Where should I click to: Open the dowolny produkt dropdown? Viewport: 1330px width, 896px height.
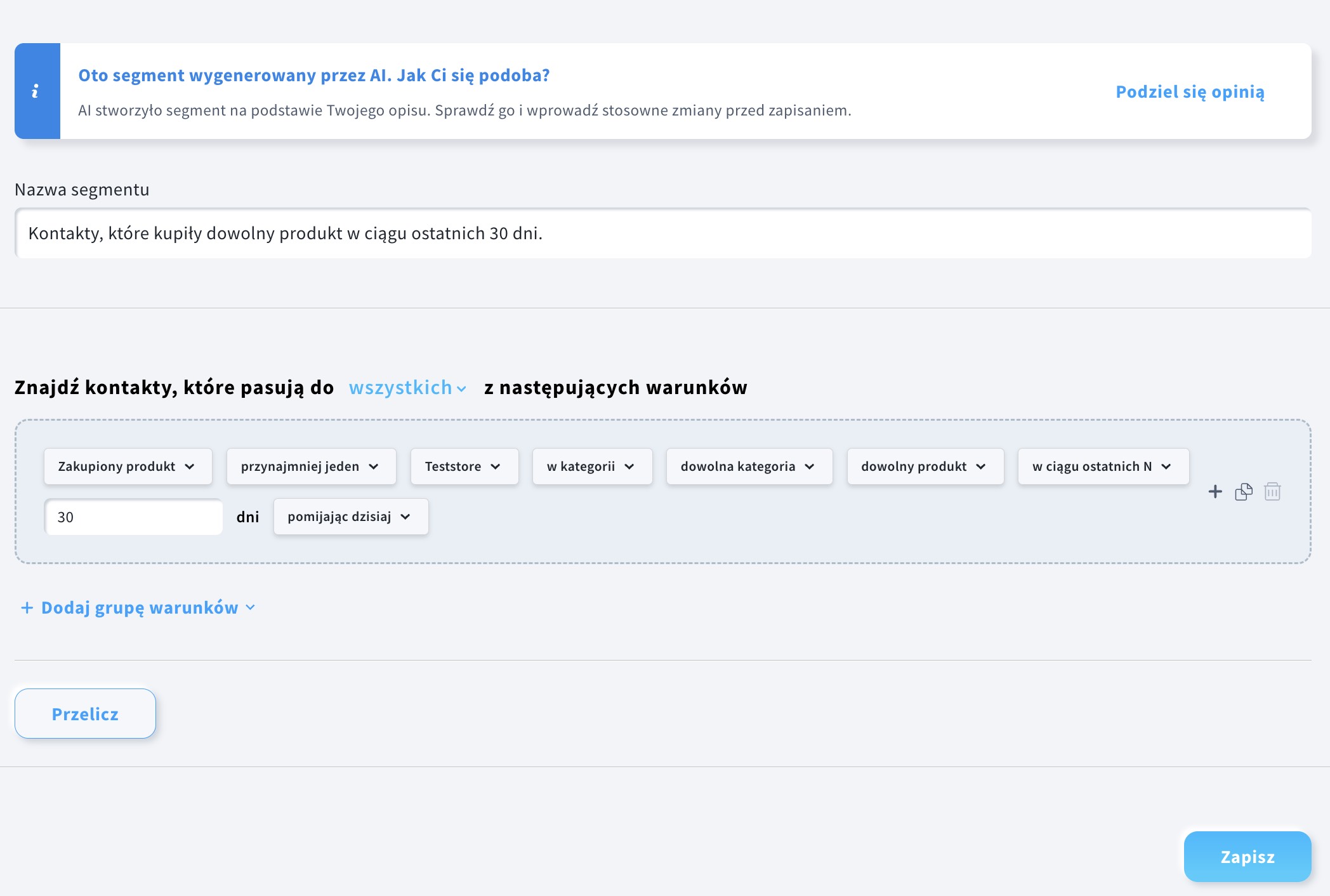pos(925,467)
